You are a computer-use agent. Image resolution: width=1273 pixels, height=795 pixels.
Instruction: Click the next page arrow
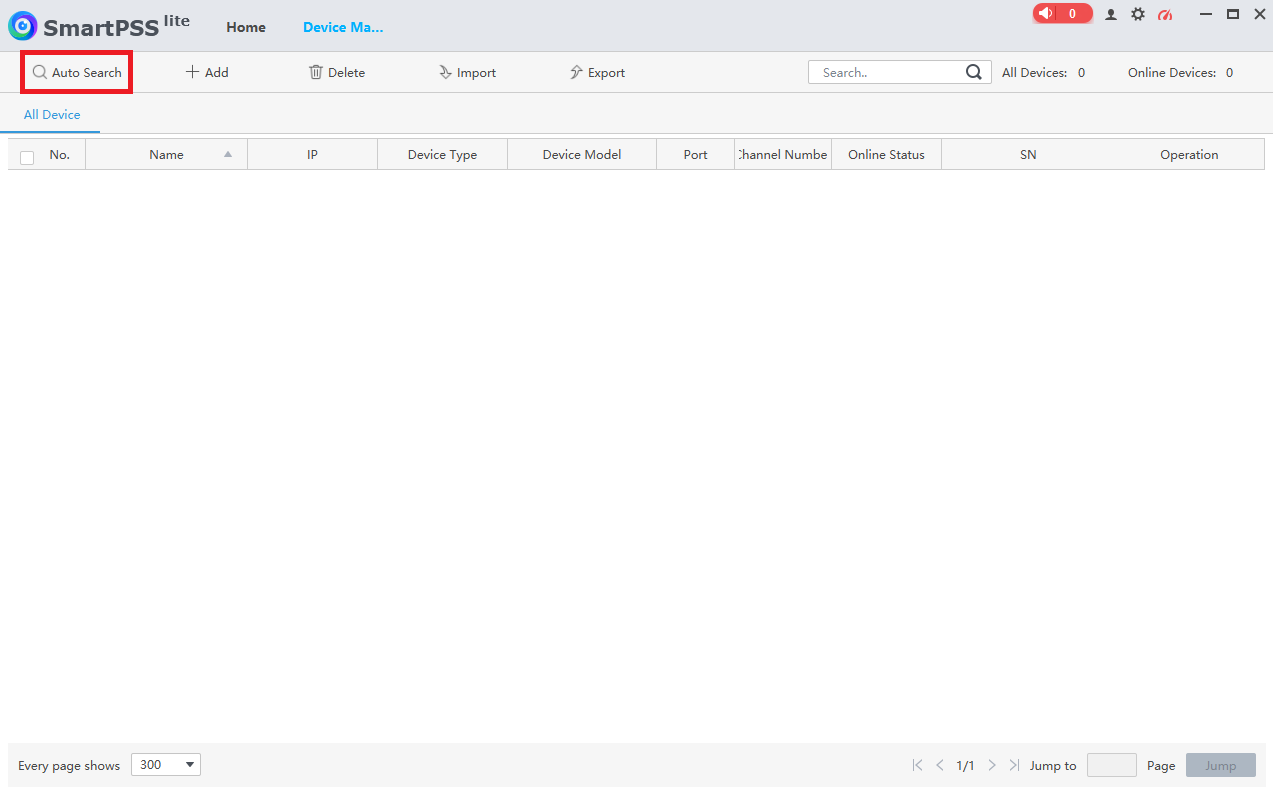pyautogui.click(x=992, y=765)
